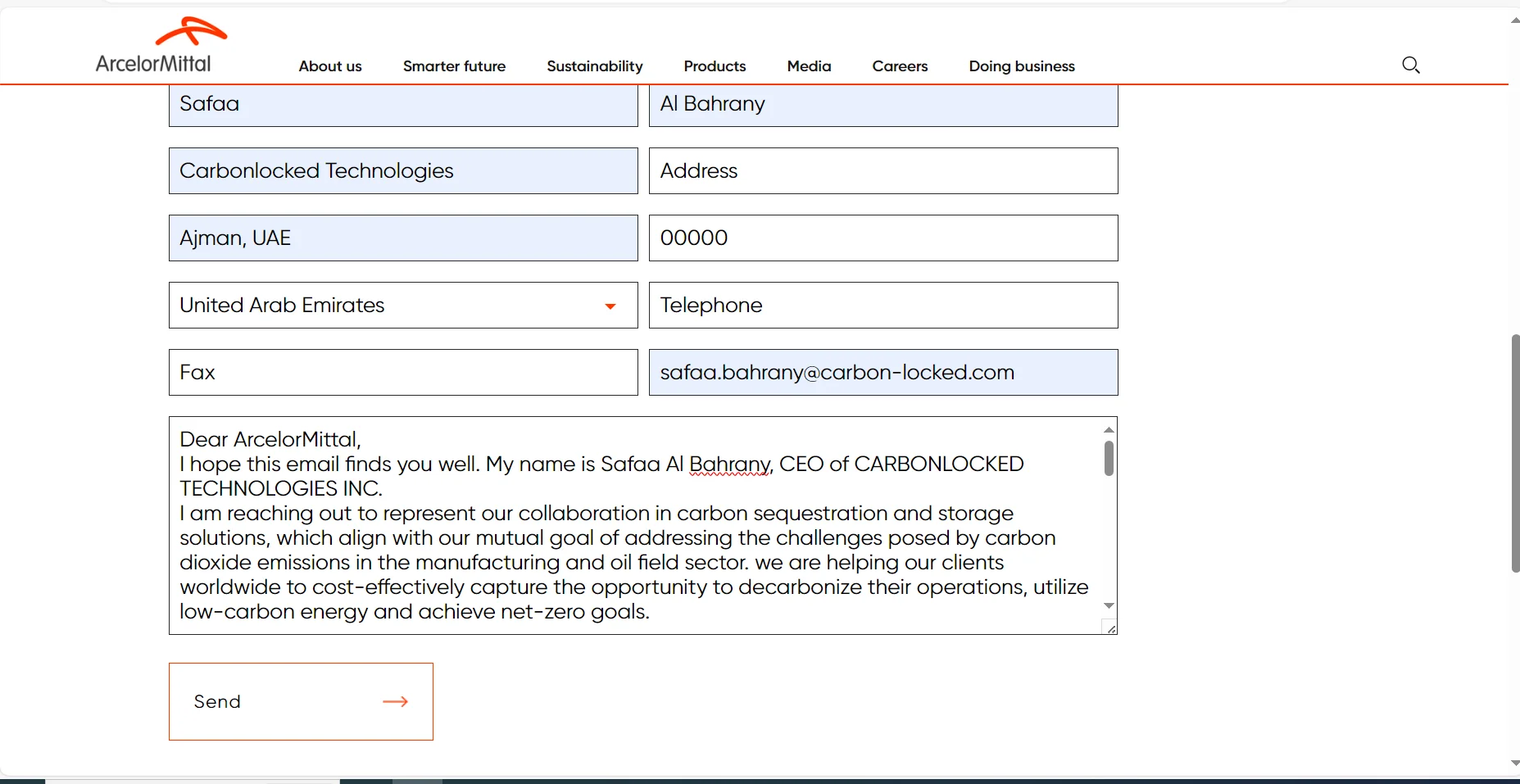Open the Smarter future menu

454,66
